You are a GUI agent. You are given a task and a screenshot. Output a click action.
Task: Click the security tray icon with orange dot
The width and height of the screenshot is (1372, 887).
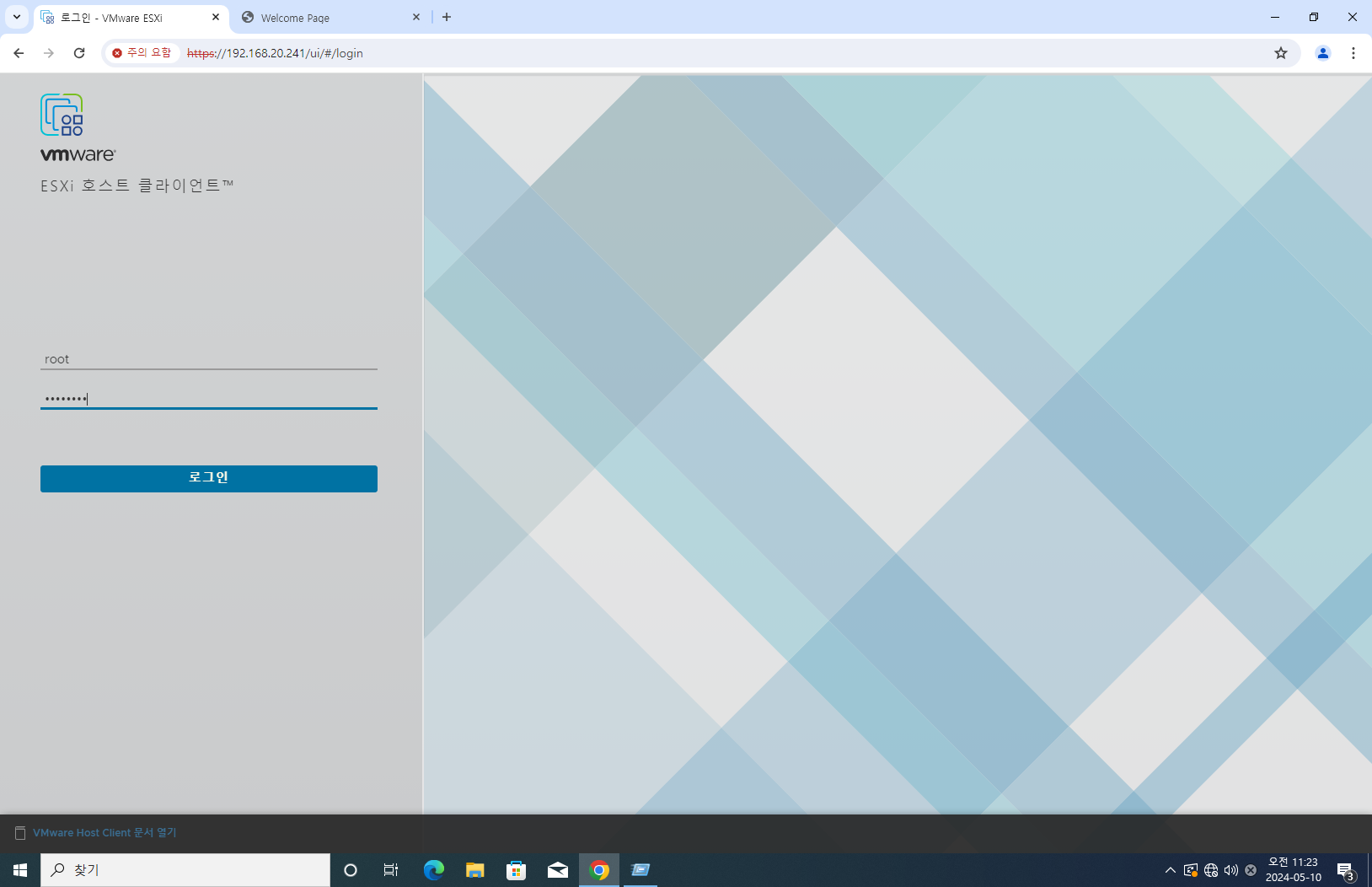[x=1191, y=870]
